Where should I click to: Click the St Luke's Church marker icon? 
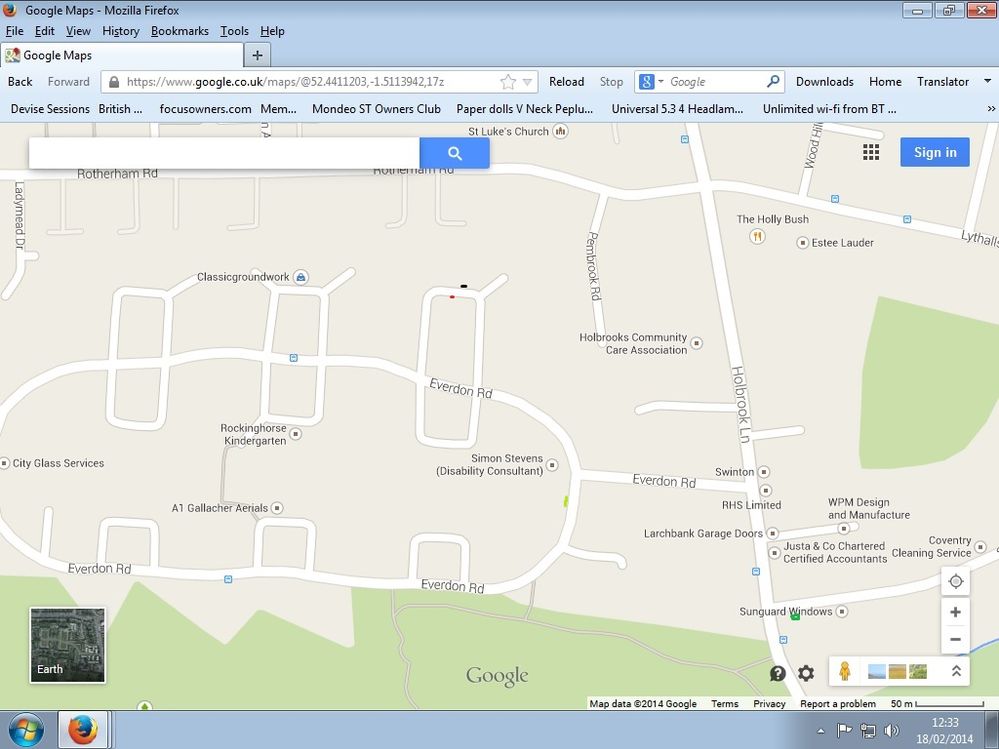(561, 131)
